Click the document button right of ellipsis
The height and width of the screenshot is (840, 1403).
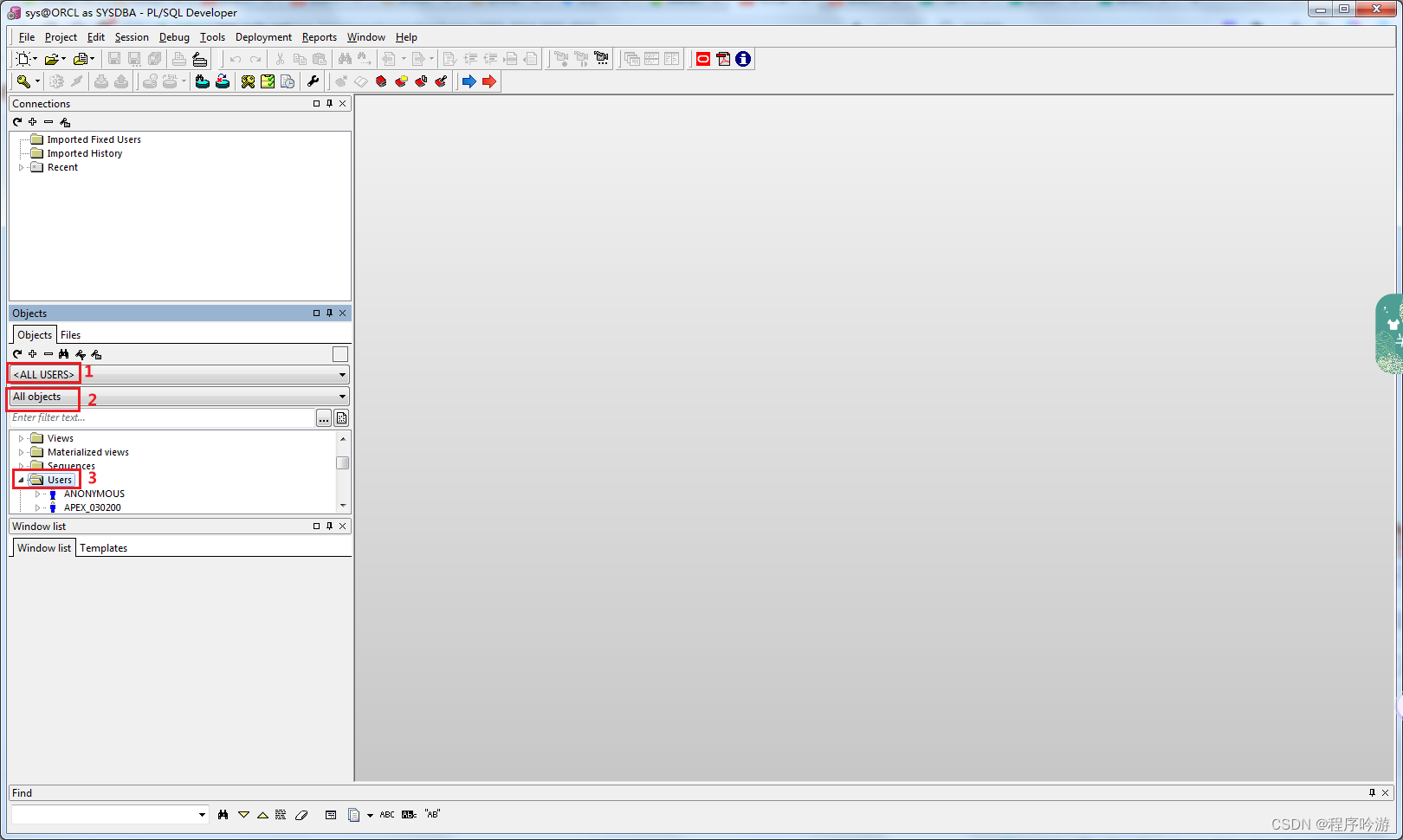coord(342,418)
